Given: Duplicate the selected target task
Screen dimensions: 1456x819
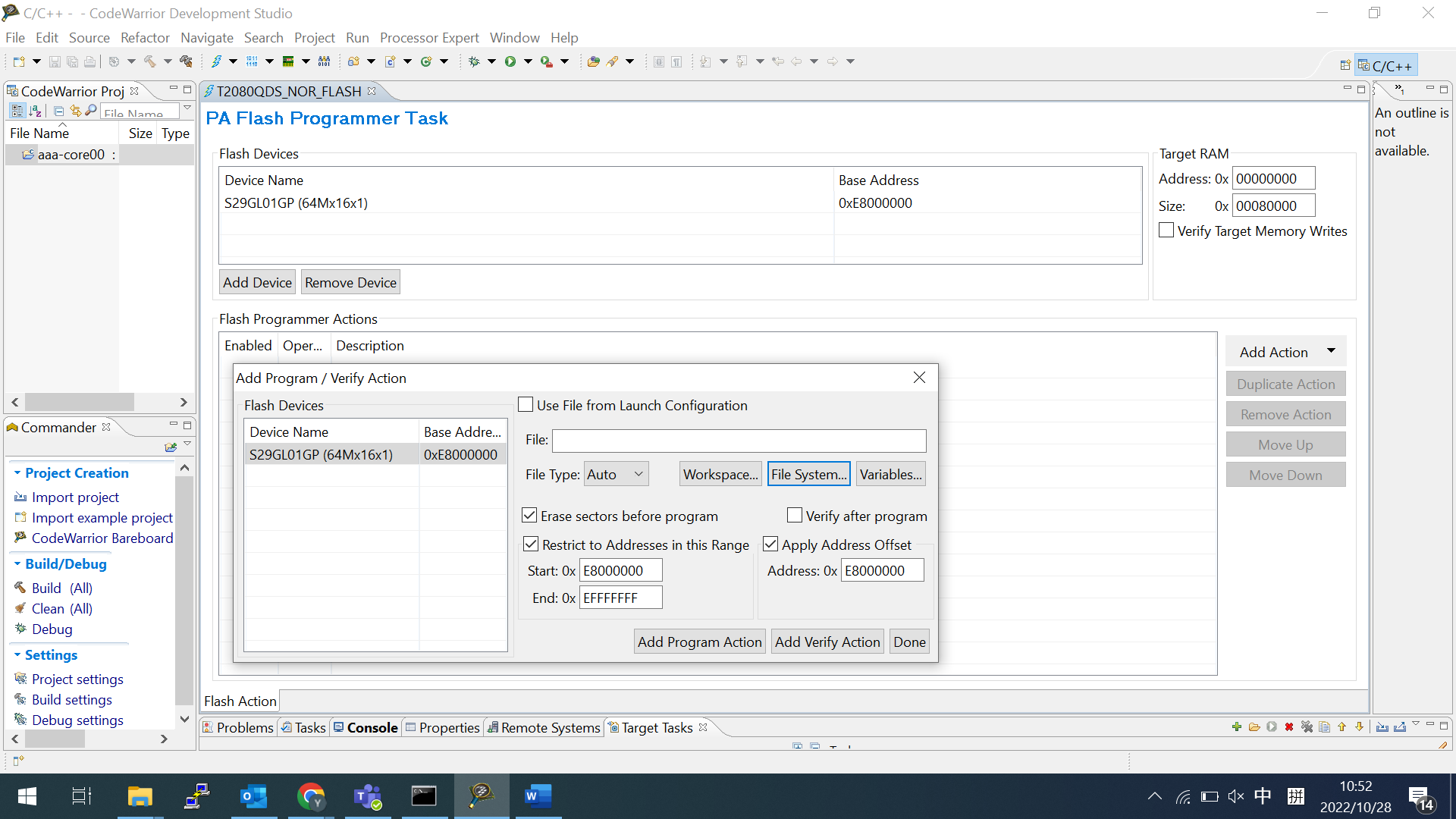Looking at the screenshot, I should (1325, 726).
